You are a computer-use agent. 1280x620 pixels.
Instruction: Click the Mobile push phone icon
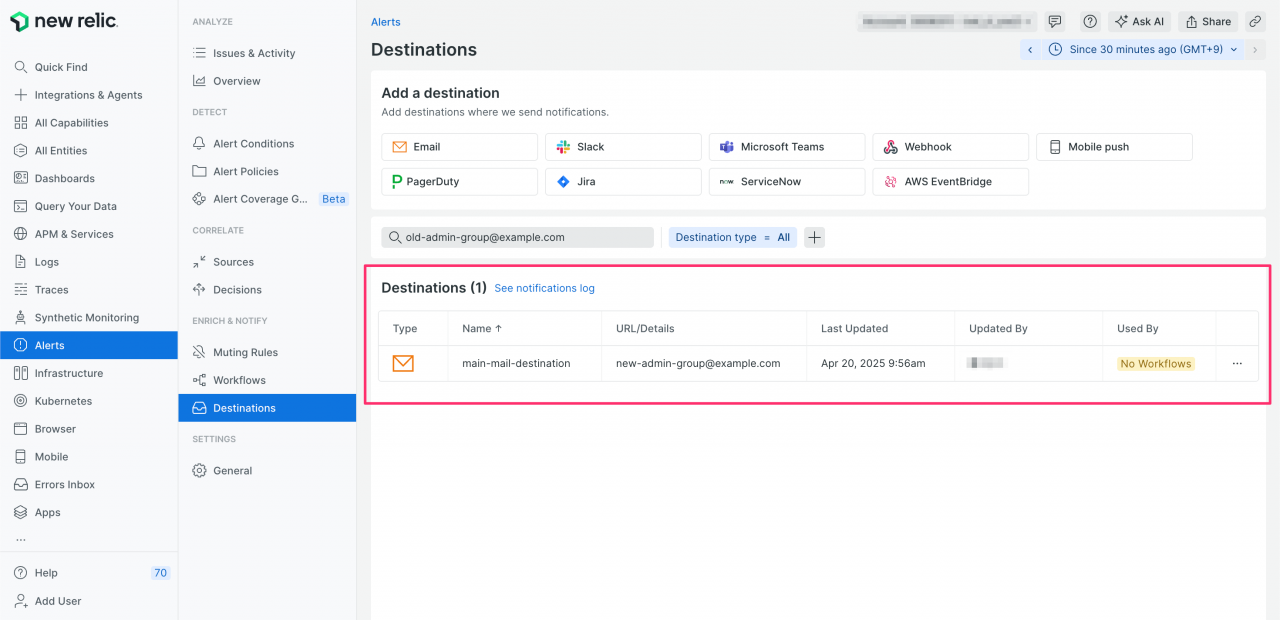1054,147
